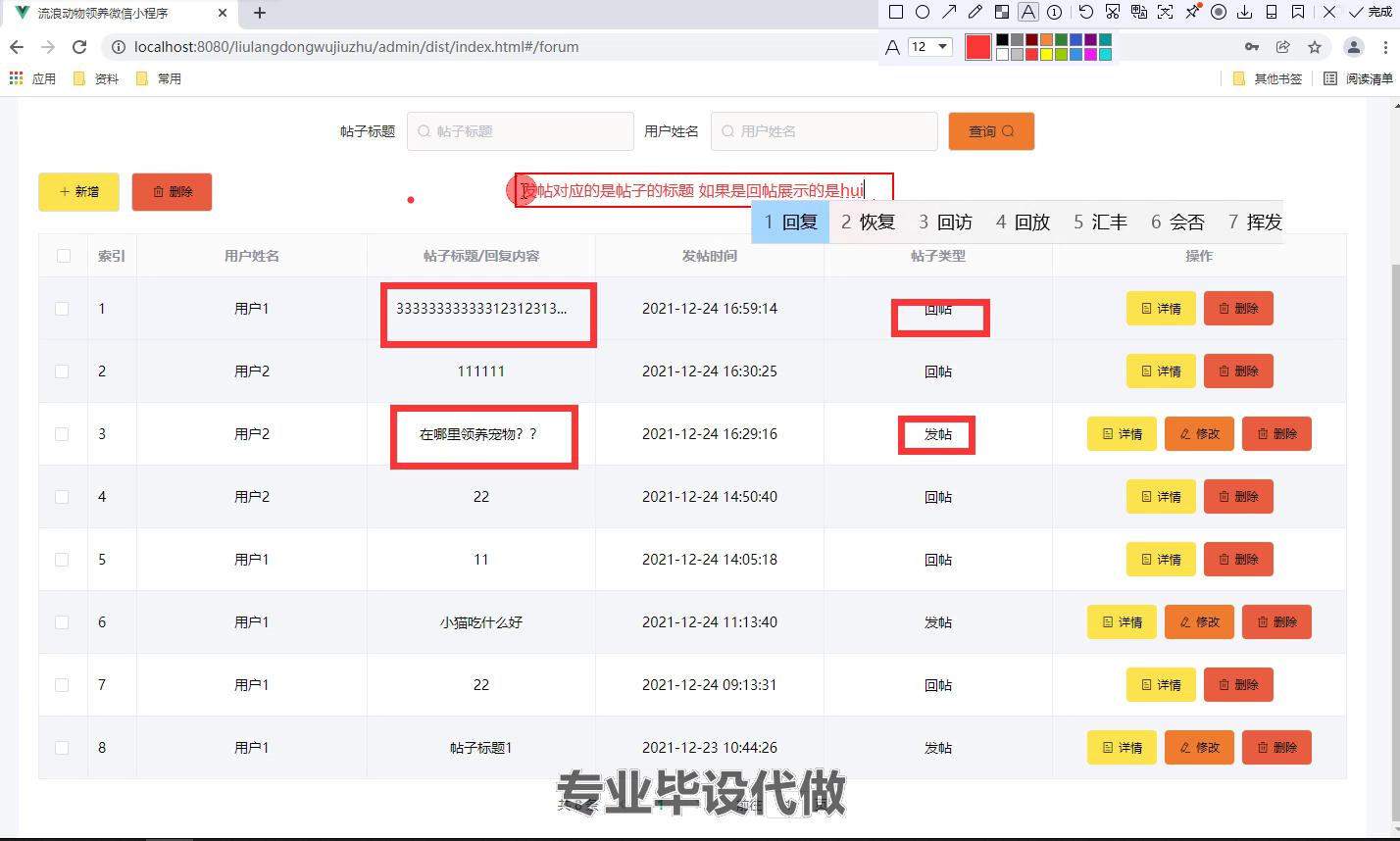The width and height of the screenshot is (1400, 841).
Task: Pin the screenshot to screen
Action: pos(1192,12)
